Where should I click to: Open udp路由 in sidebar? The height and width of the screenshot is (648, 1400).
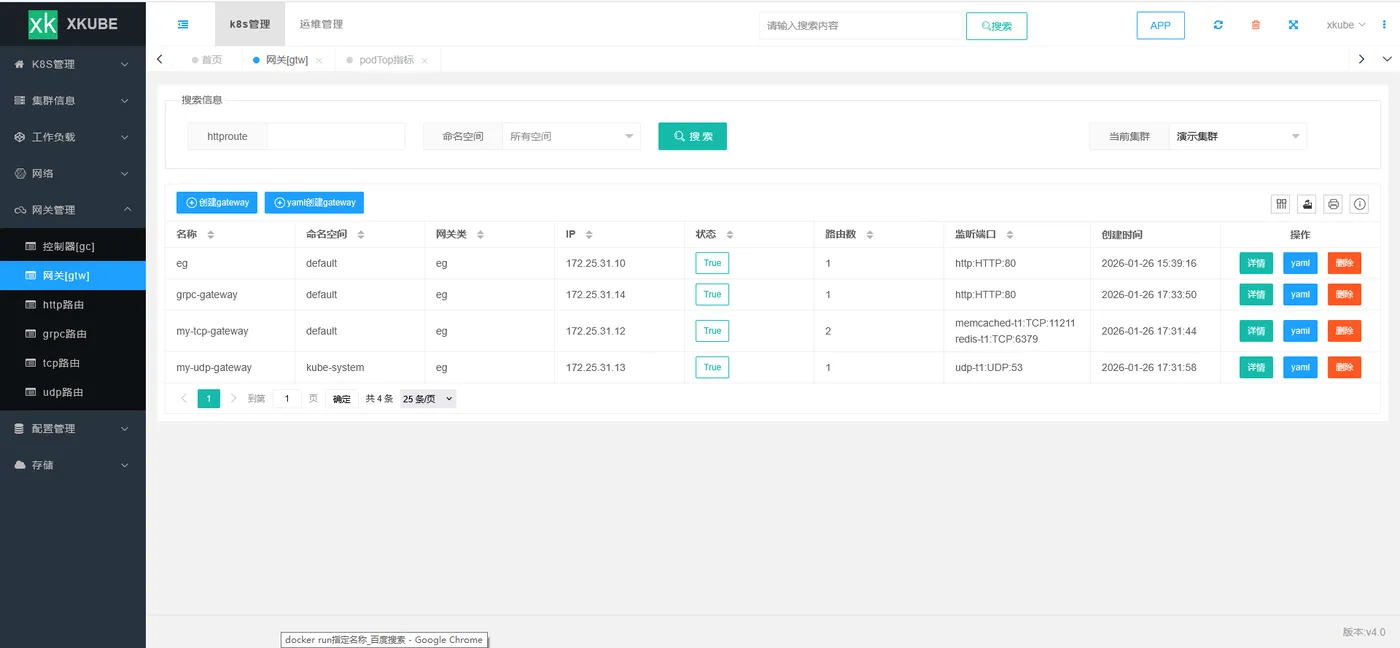coord(73,392)
